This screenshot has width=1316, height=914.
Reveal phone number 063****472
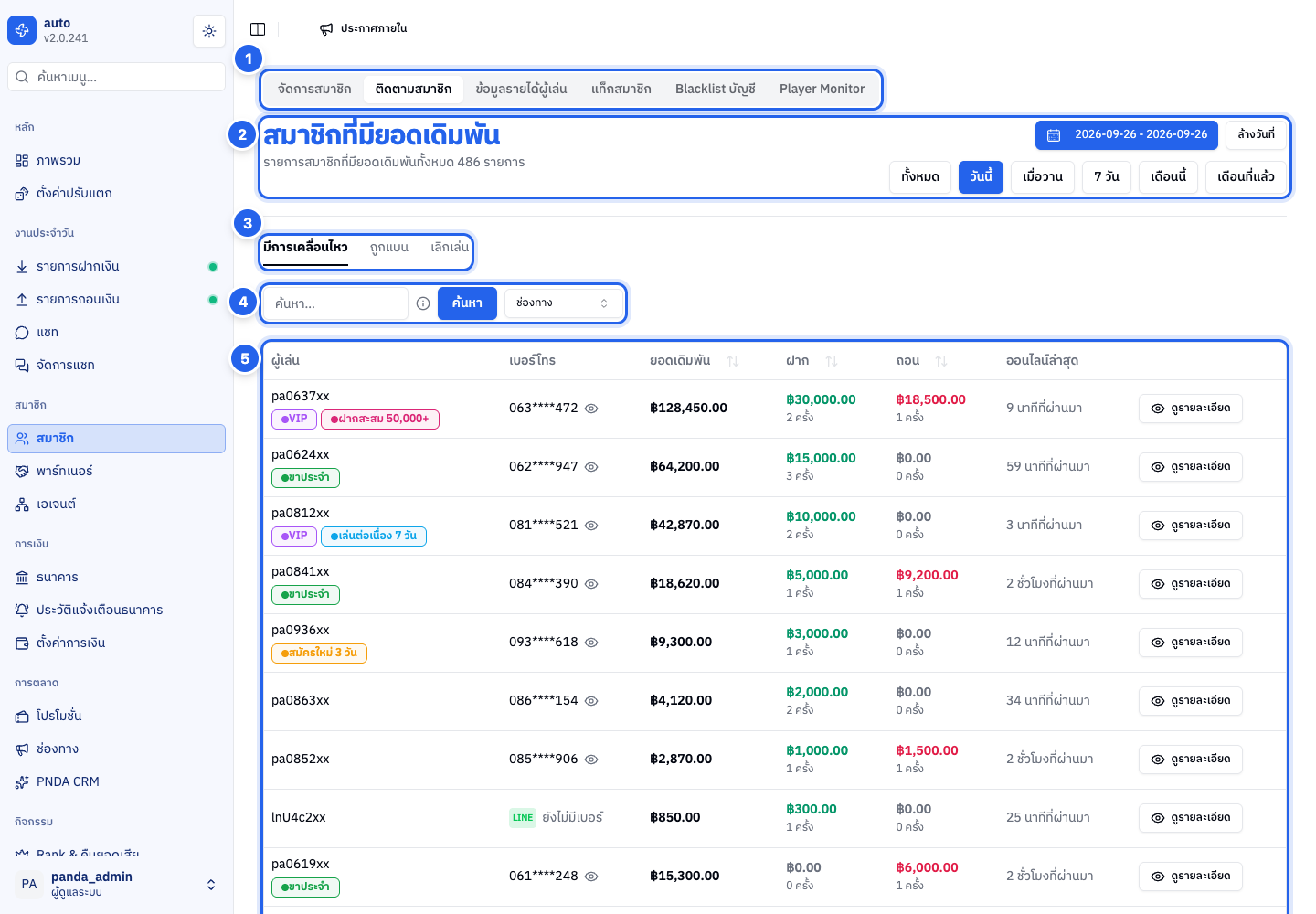591,409
